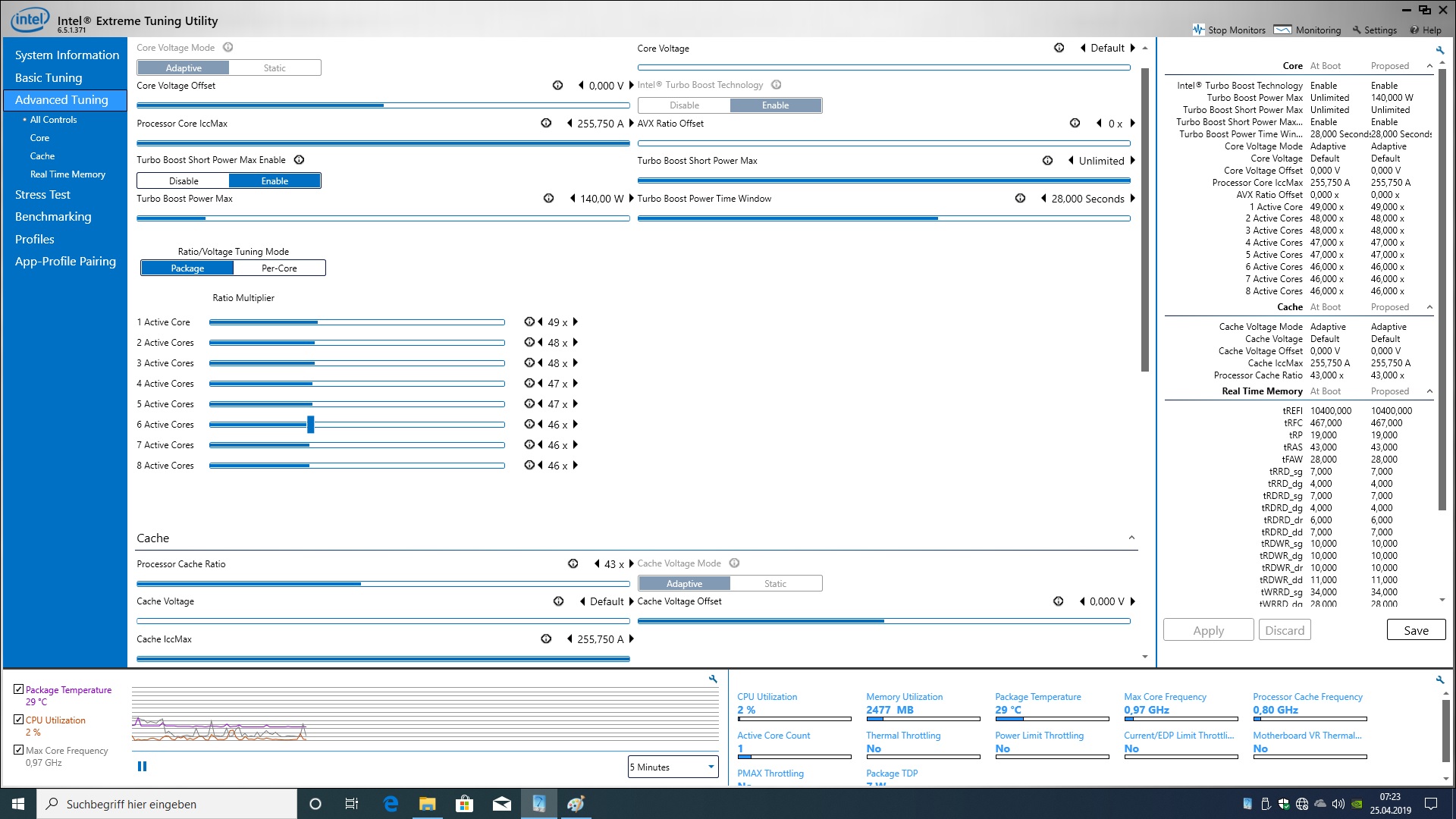Open info icon next to Core Voltage Mode
The width and height of the screenshot is (1456, 819).
coord(227,47)
